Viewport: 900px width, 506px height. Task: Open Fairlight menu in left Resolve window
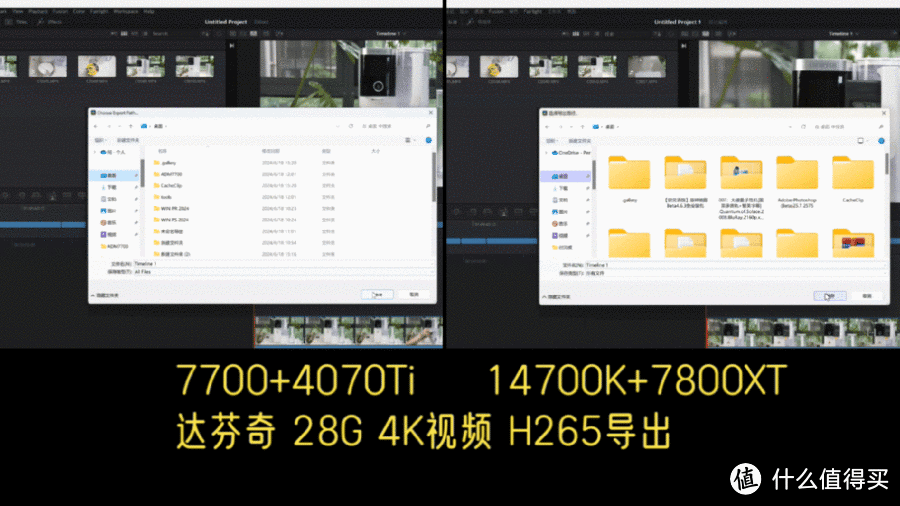(x=99, y=11)
